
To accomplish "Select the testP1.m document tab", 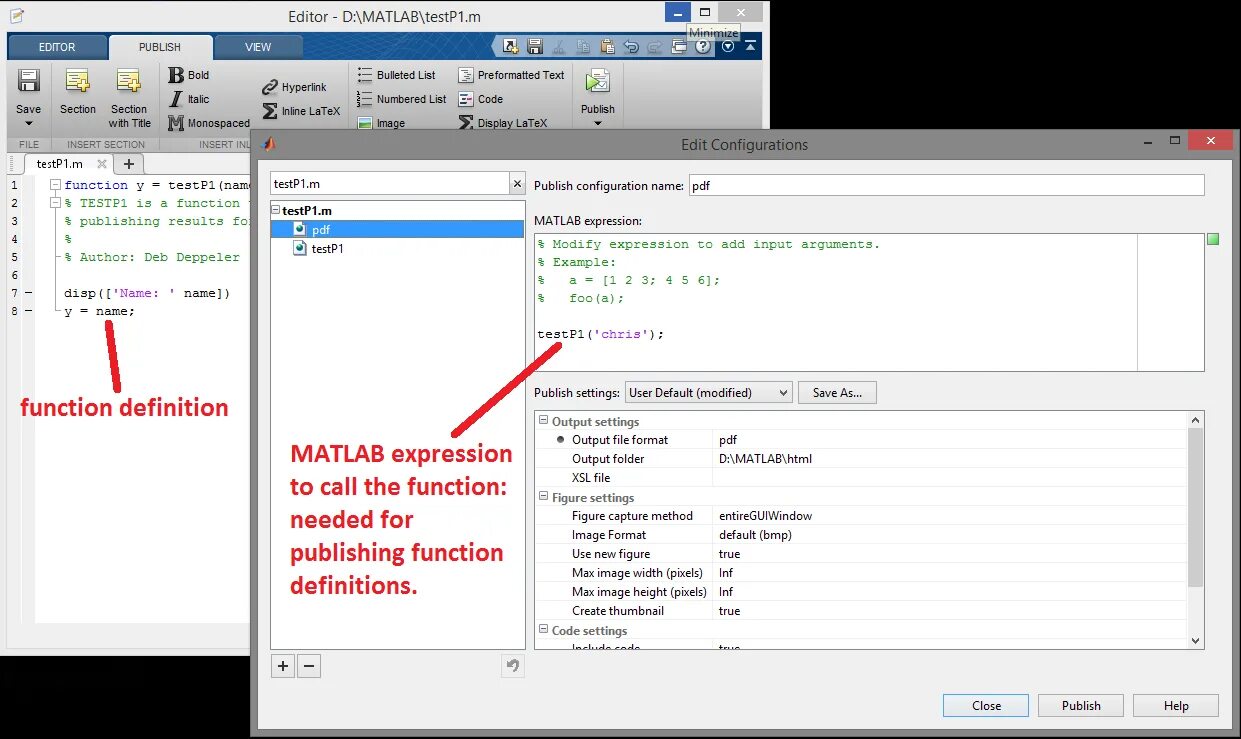I will click(59, 164).
